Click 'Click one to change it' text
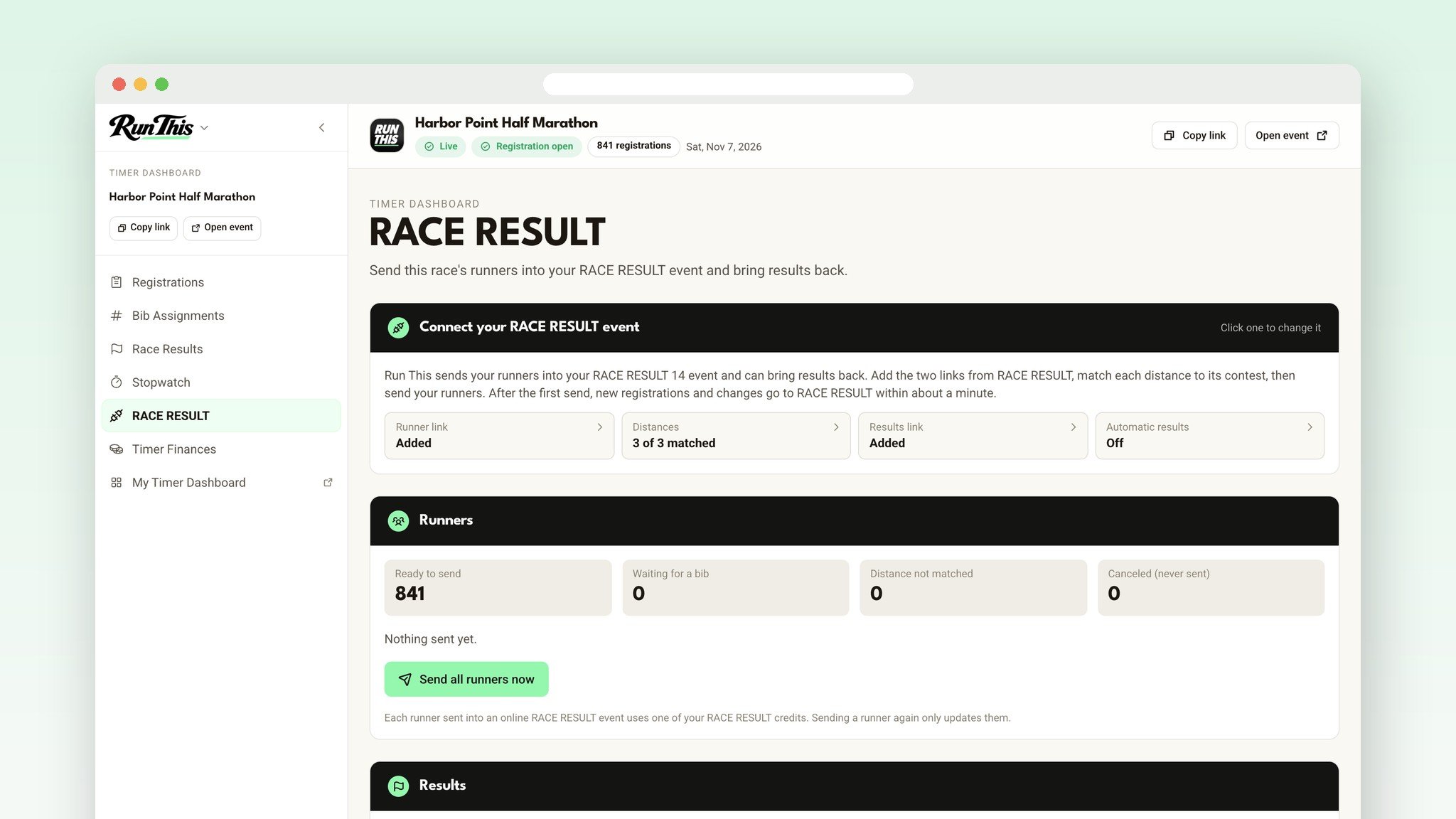Viewport: 1456px width, 819px height. click(x=1270, y=328)
